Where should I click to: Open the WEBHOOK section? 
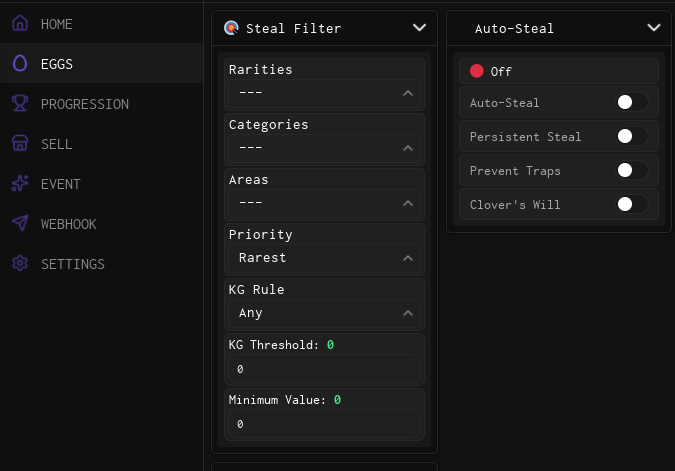102,223
